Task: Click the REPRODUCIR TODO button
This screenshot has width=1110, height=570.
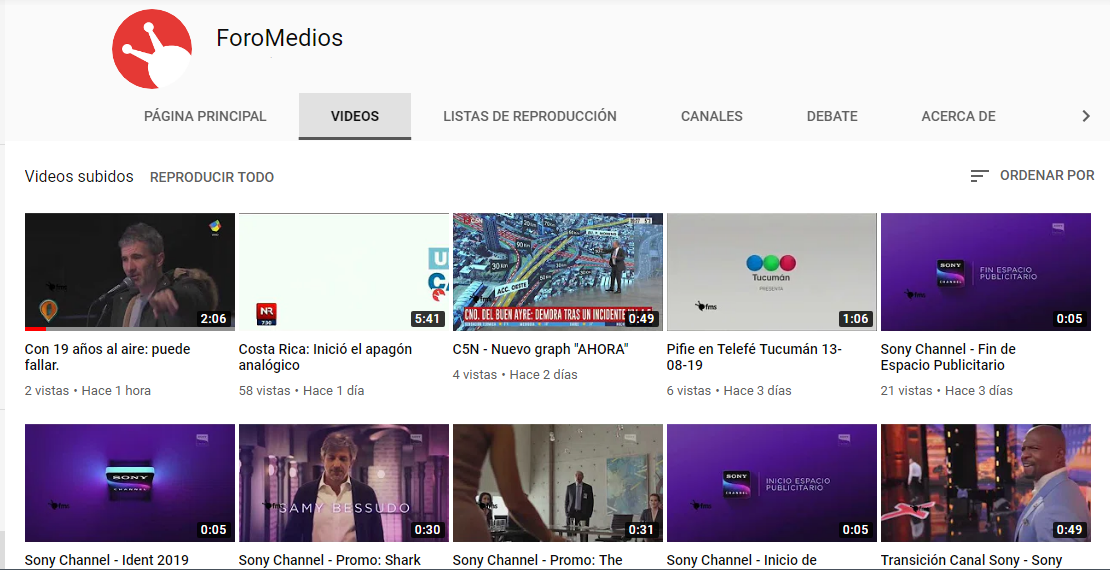Action: 212,177
